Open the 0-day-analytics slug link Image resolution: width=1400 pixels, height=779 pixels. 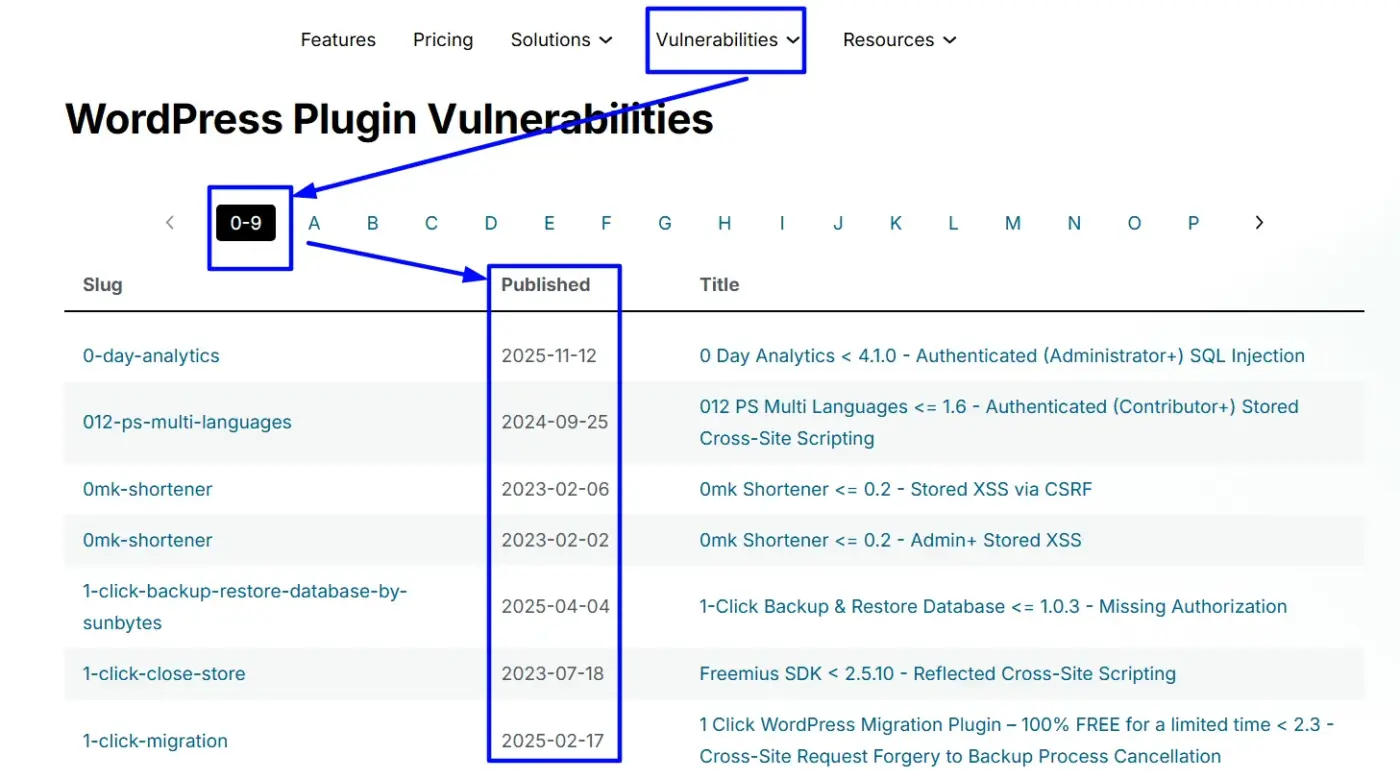pyautogui.click(x=151, y=356)
